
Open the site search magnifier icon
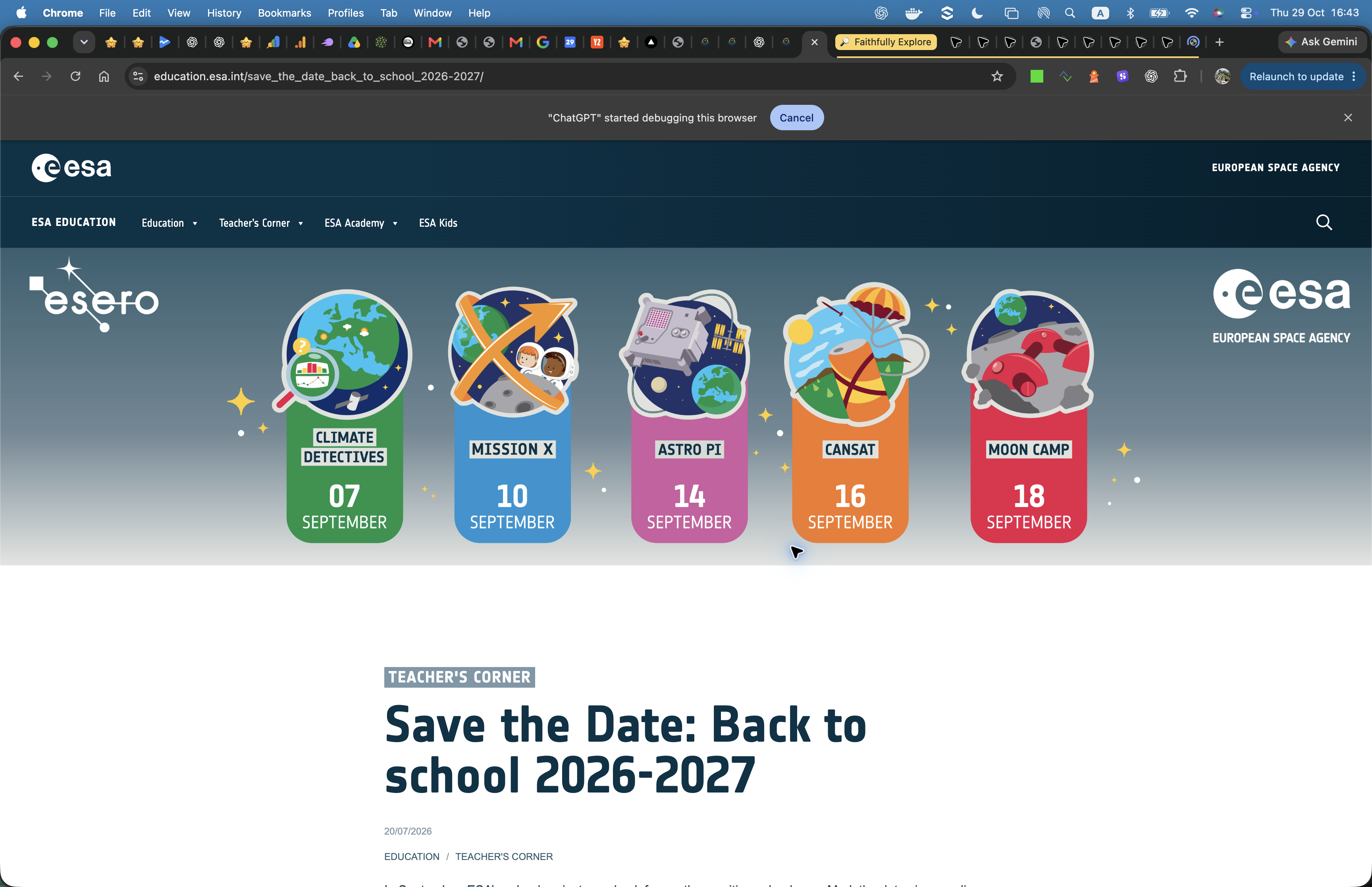pyautogui.click(x=1324, y=222)
